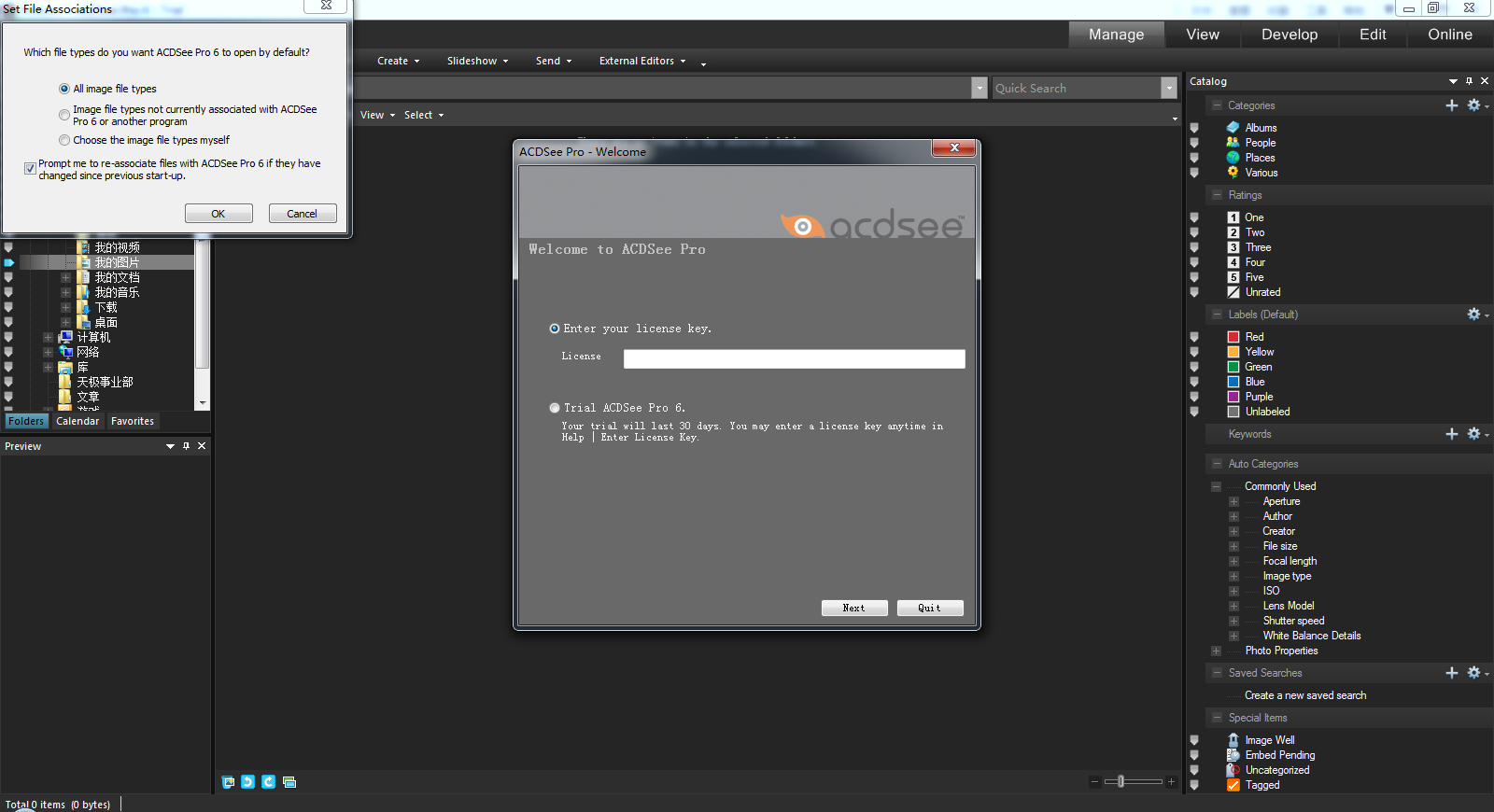Switch to the Develop mode tab
The image size is (1494, 812).
tap(1289, 35)
